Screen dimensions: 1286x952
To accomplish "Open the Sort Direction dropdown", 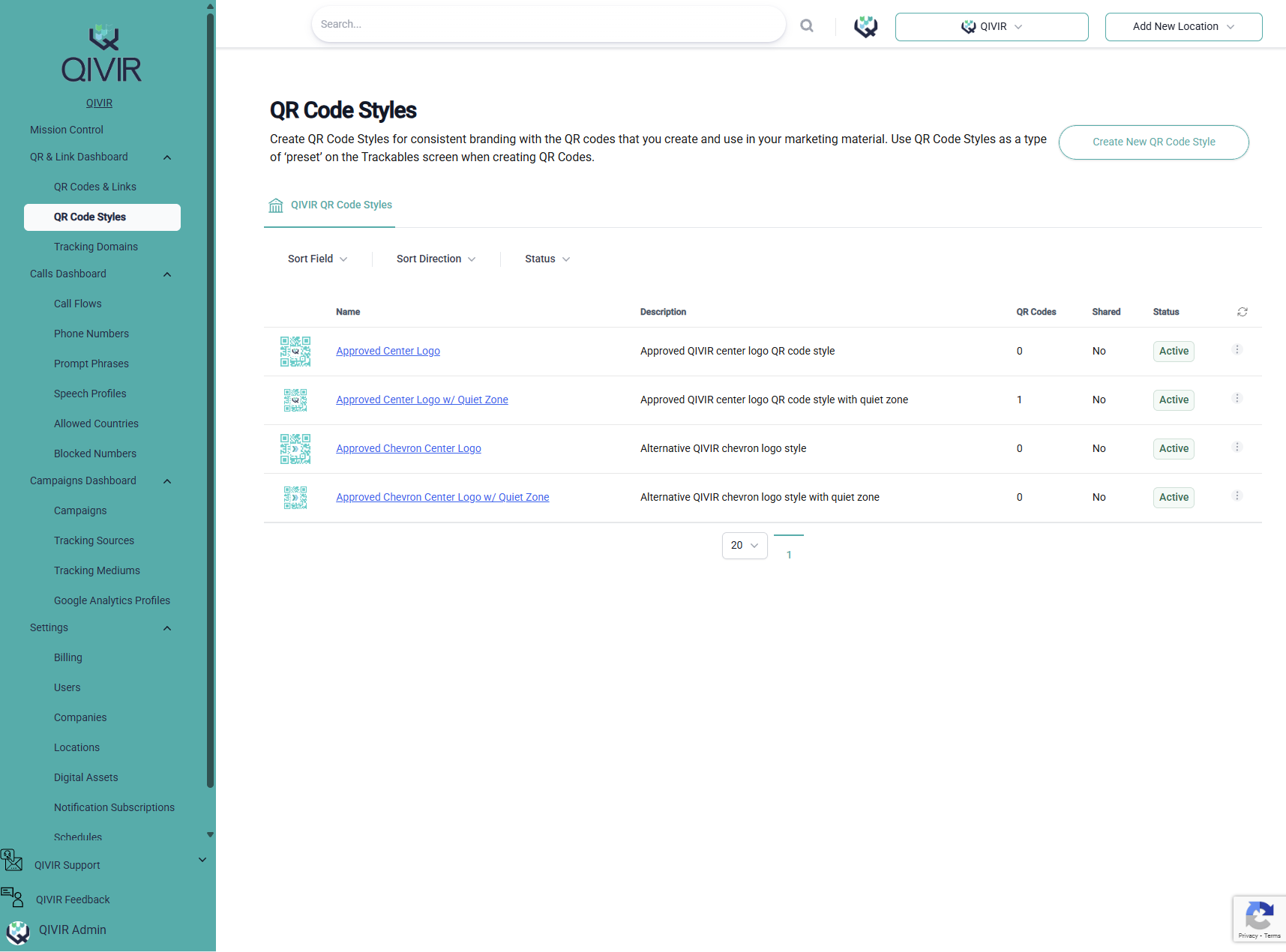I will pos(436,259).
